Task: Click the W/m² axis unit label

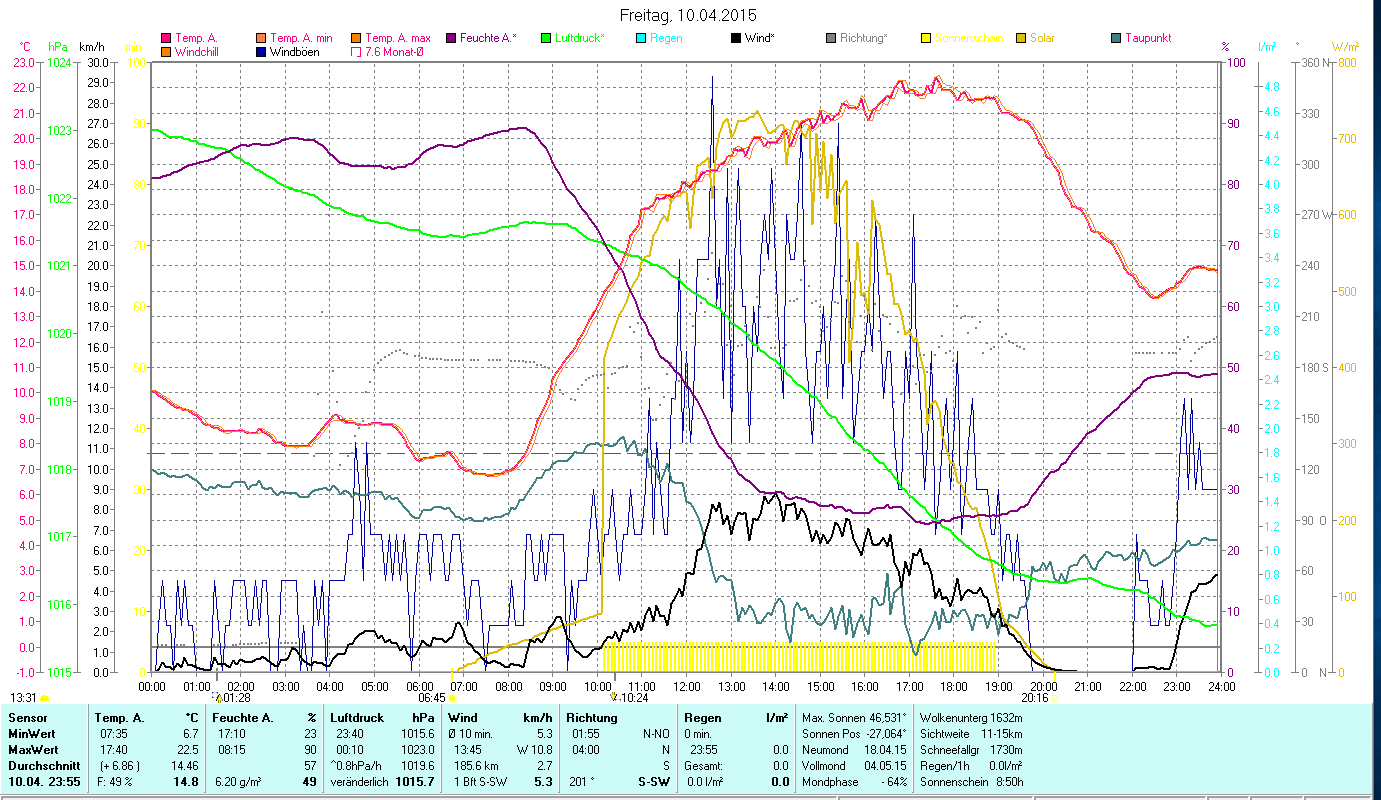Action: pos(1343,47)
